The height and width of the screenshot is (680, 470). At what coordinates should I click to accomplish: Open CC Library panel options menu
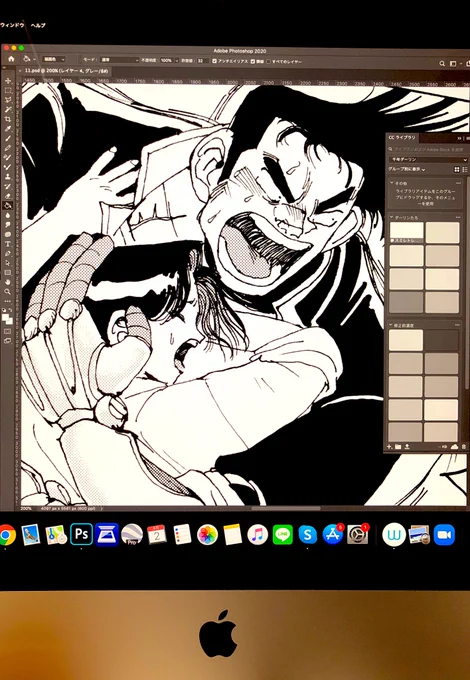click(x=467, y=138)
